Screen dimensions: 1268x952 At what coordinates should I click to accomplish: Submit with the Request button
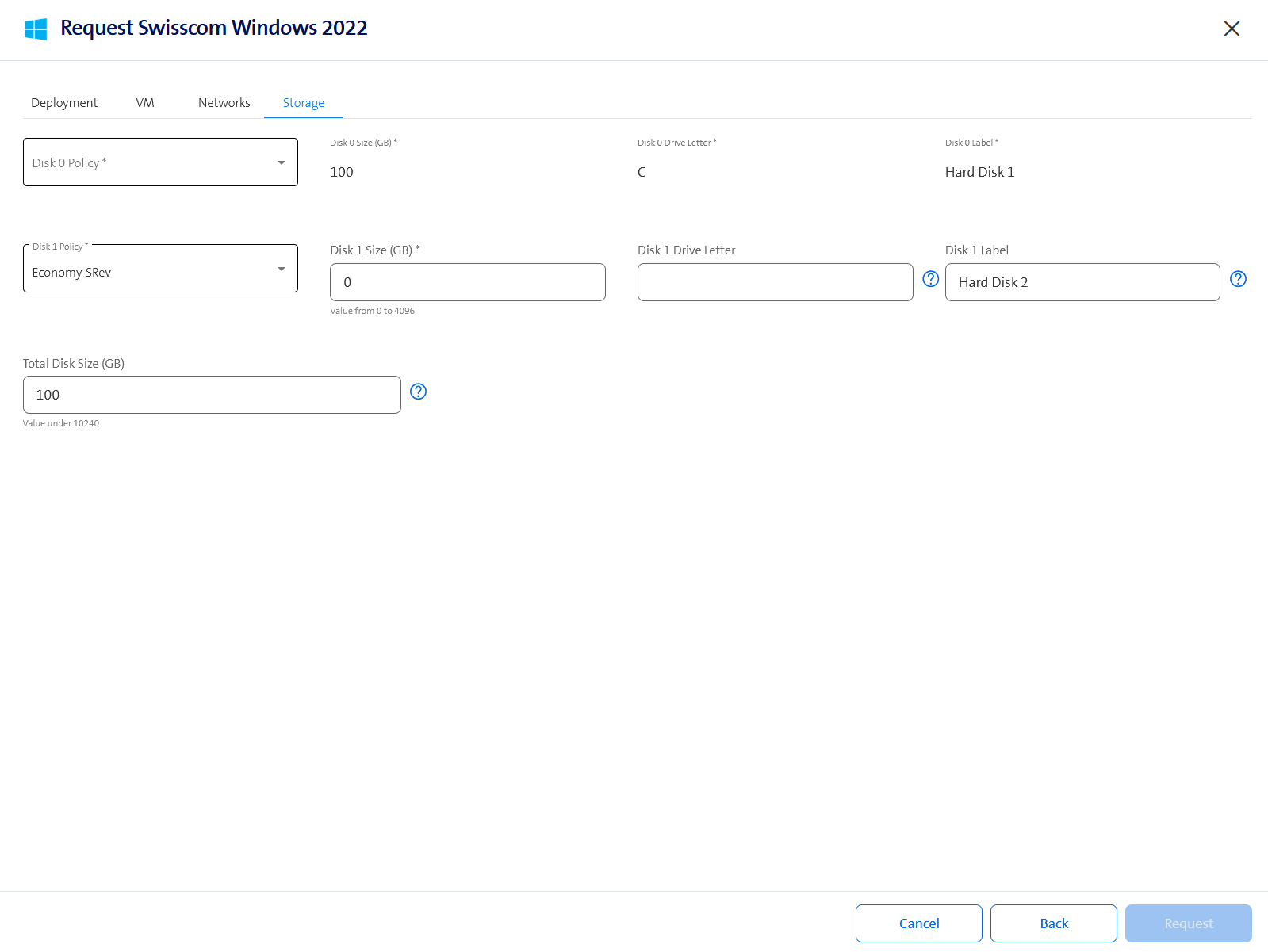(1189, 923)
